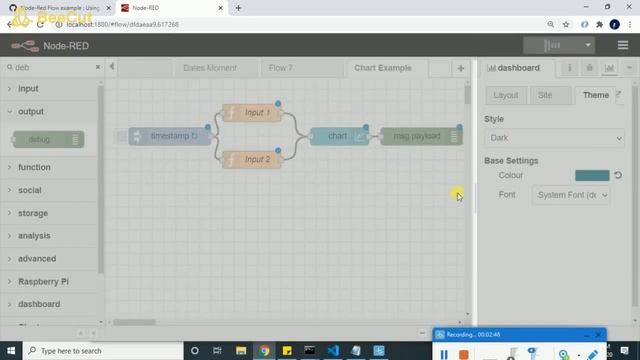
Task: Collapse the output palette category
Action: [49, 111]
